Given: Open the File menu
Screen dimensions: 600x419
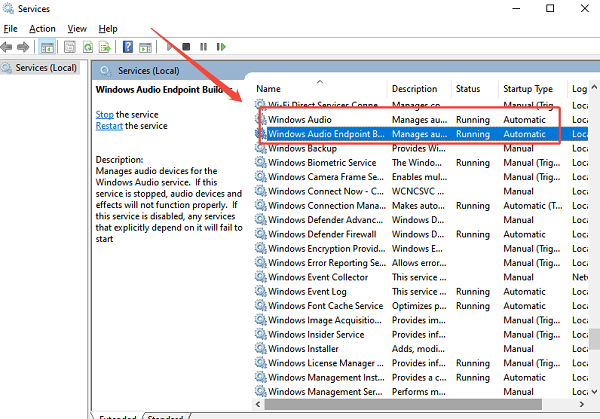Looking at the screenshot, I should click(10, 29).
